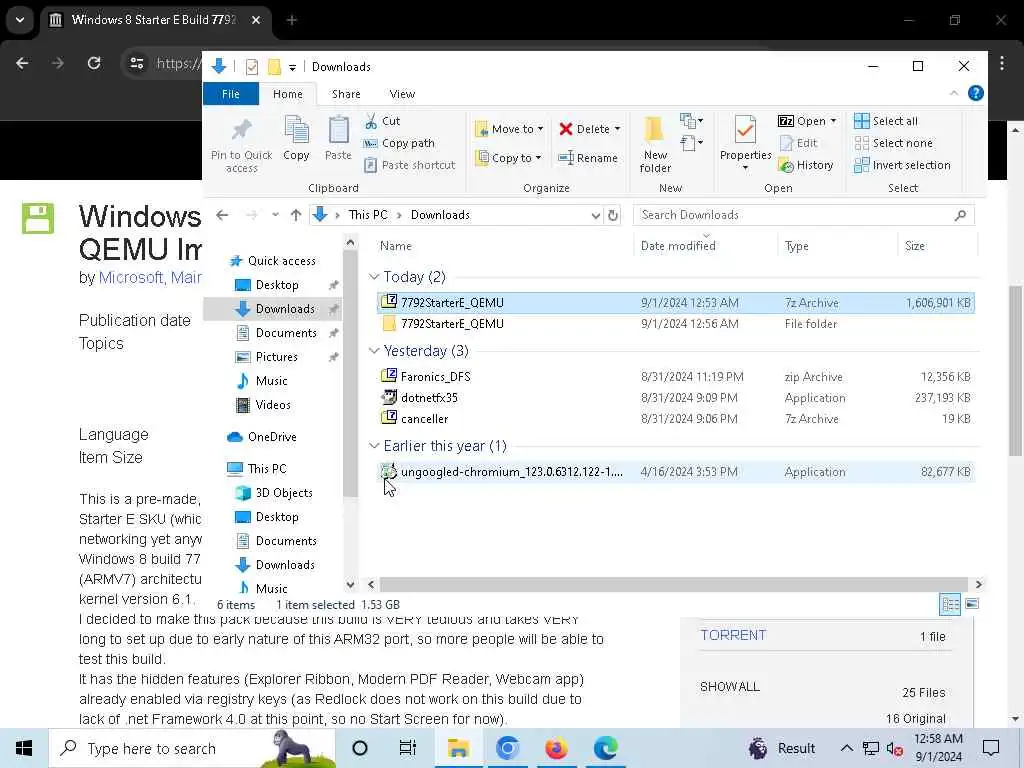
Task: Open the File ribbon tab
Action: (x=231, y=94)
